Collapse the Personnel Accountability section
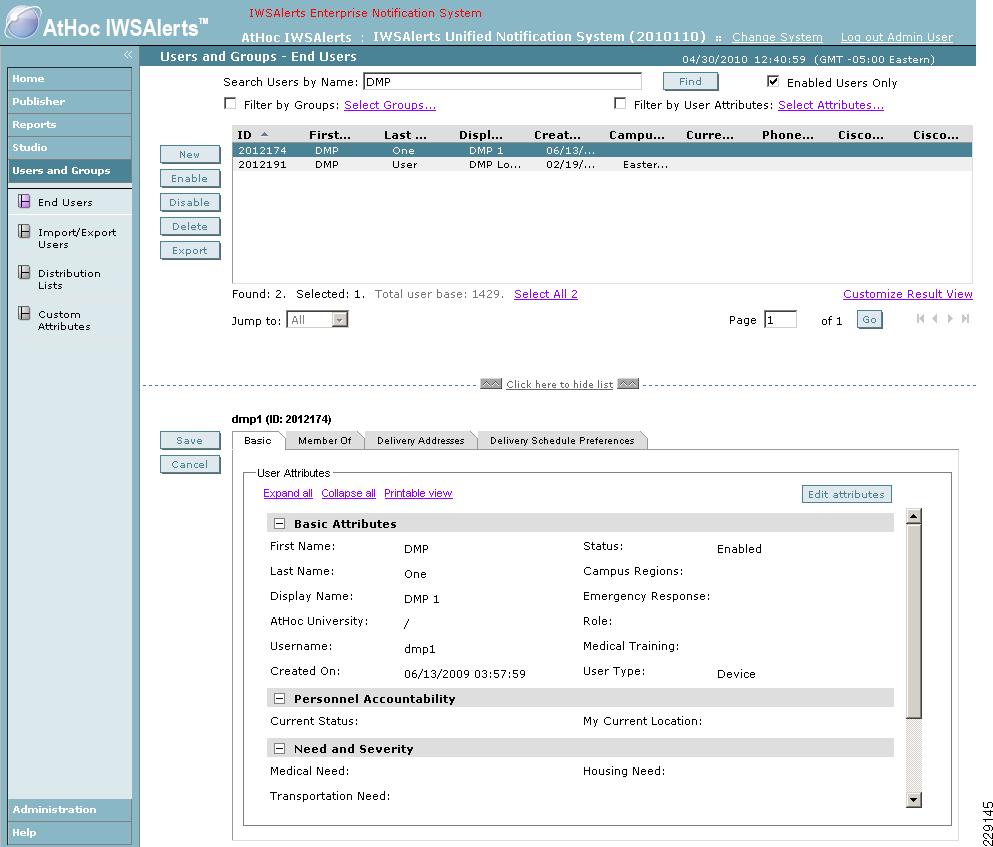The height and width of the screenshot is (847, 993). click(279, 699)
